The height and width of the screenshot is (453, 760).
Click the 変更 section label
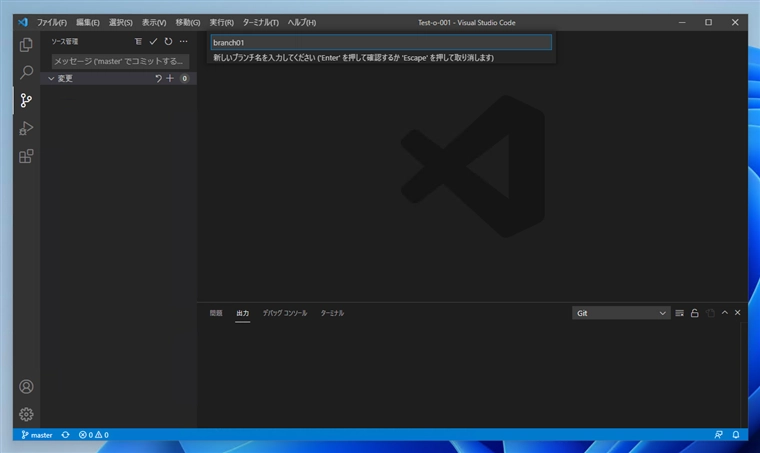point(65,78)
